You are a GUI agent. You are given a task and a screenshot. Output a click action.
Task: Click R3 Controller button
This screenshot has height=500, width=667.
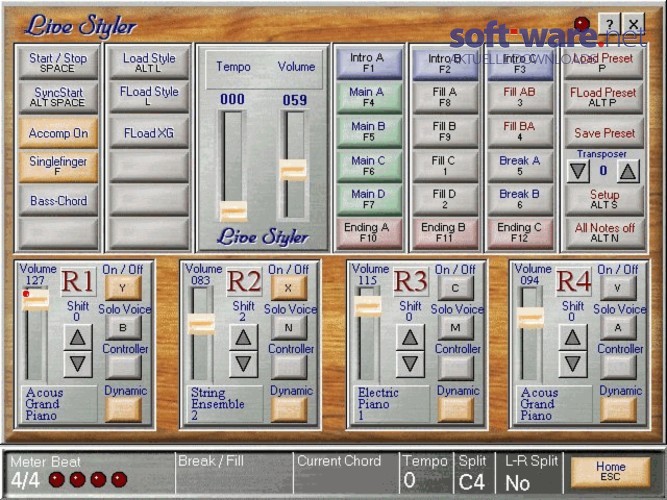click(x=455, y=367)
